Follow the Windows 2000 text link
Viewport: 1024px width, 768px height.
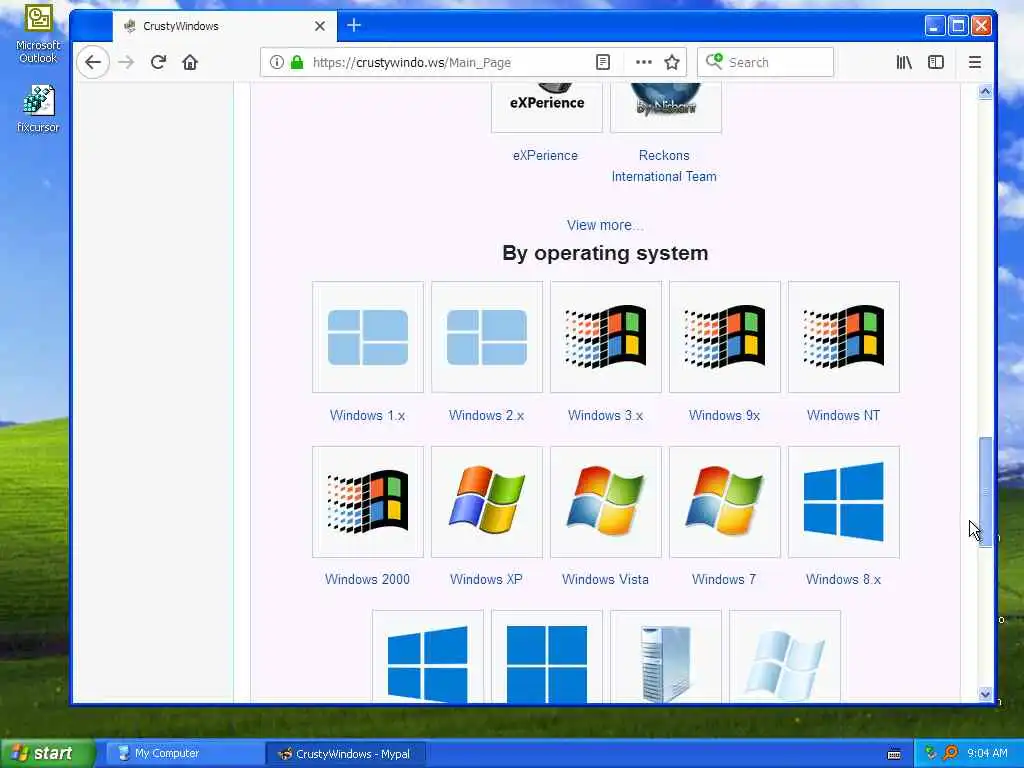coord(367,579)
